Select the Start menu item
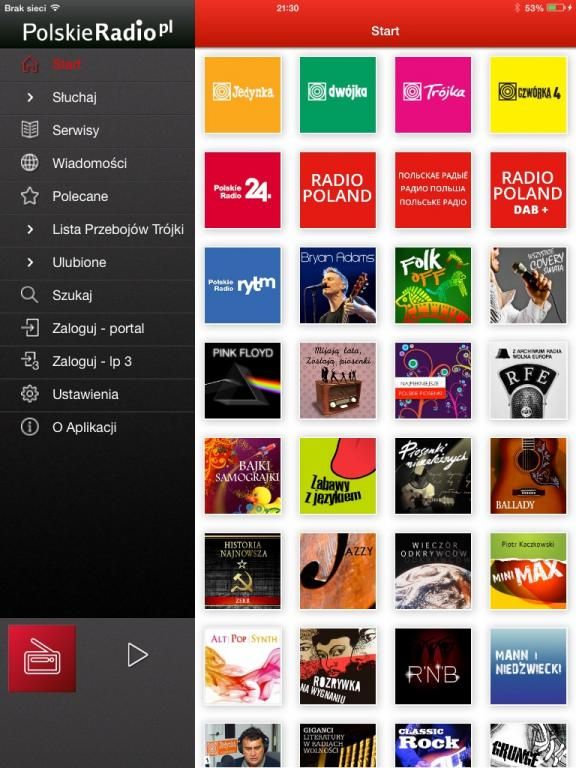 [97, 64]
